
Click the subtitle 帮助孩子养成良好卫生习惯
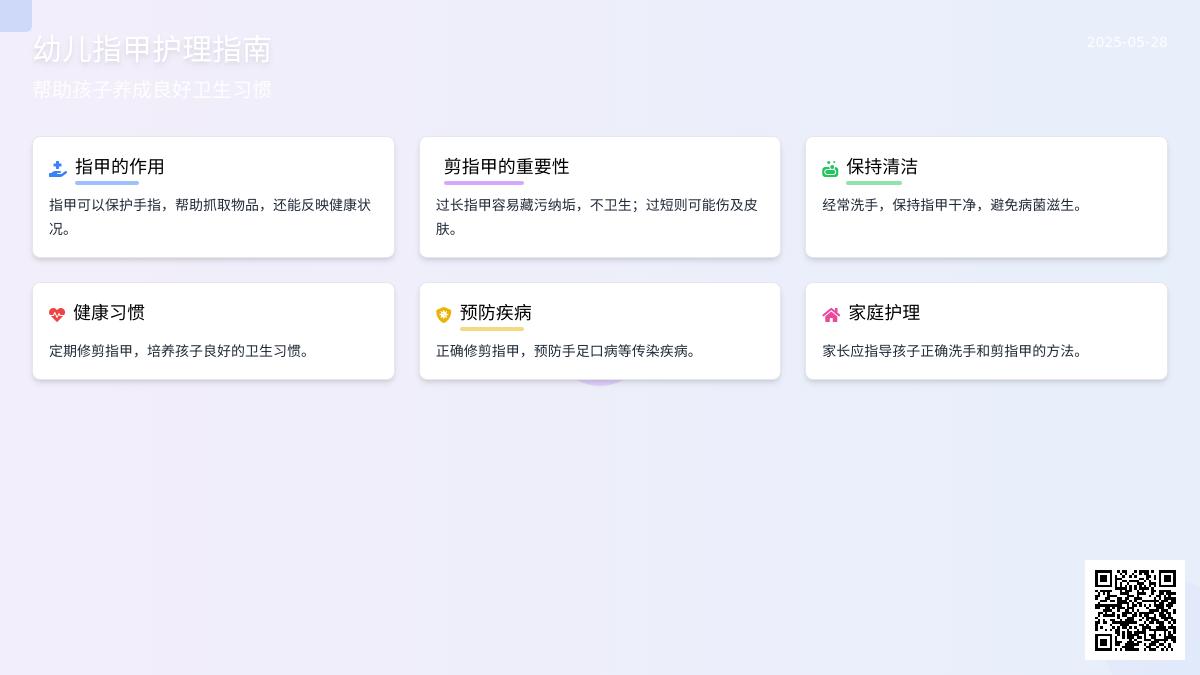pos(152,90)
